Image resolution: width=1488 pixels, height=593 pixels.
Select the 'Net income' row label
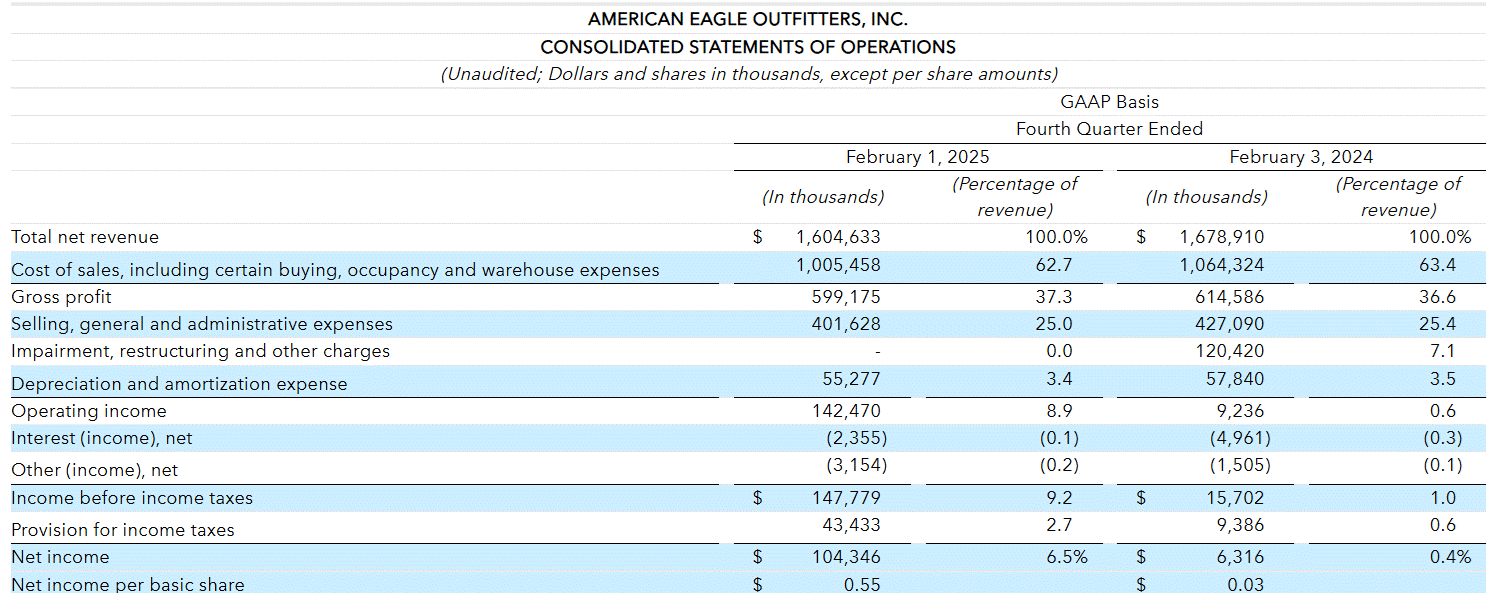(x=60, y=557)
